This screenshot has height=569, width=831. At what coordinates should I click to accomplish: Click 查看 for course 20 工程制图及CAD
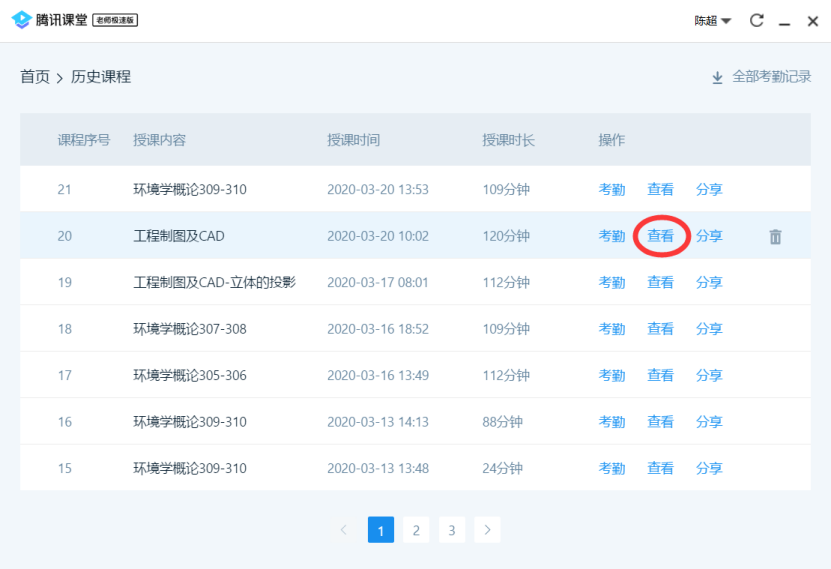[660, 236]
